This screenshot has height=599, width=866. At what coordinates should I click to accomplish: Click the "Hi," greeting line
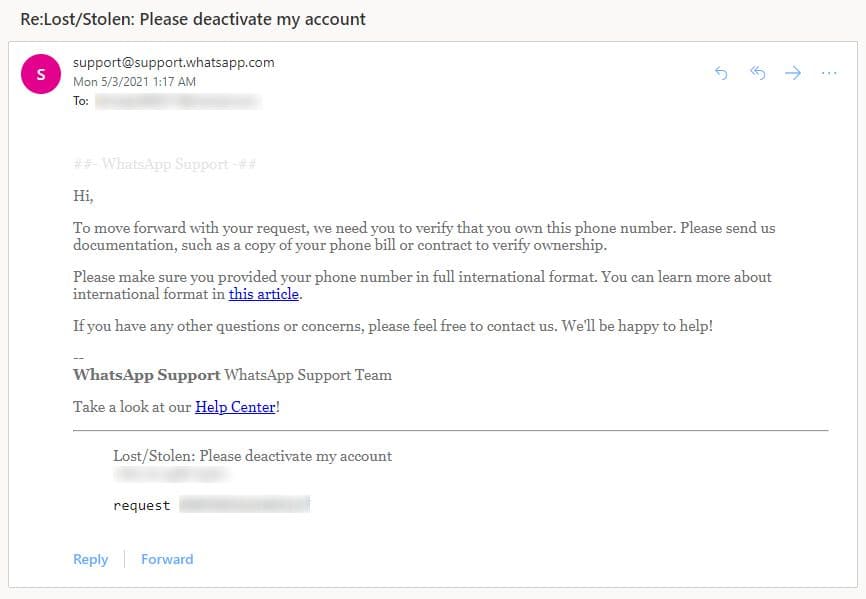pos(83,196)
